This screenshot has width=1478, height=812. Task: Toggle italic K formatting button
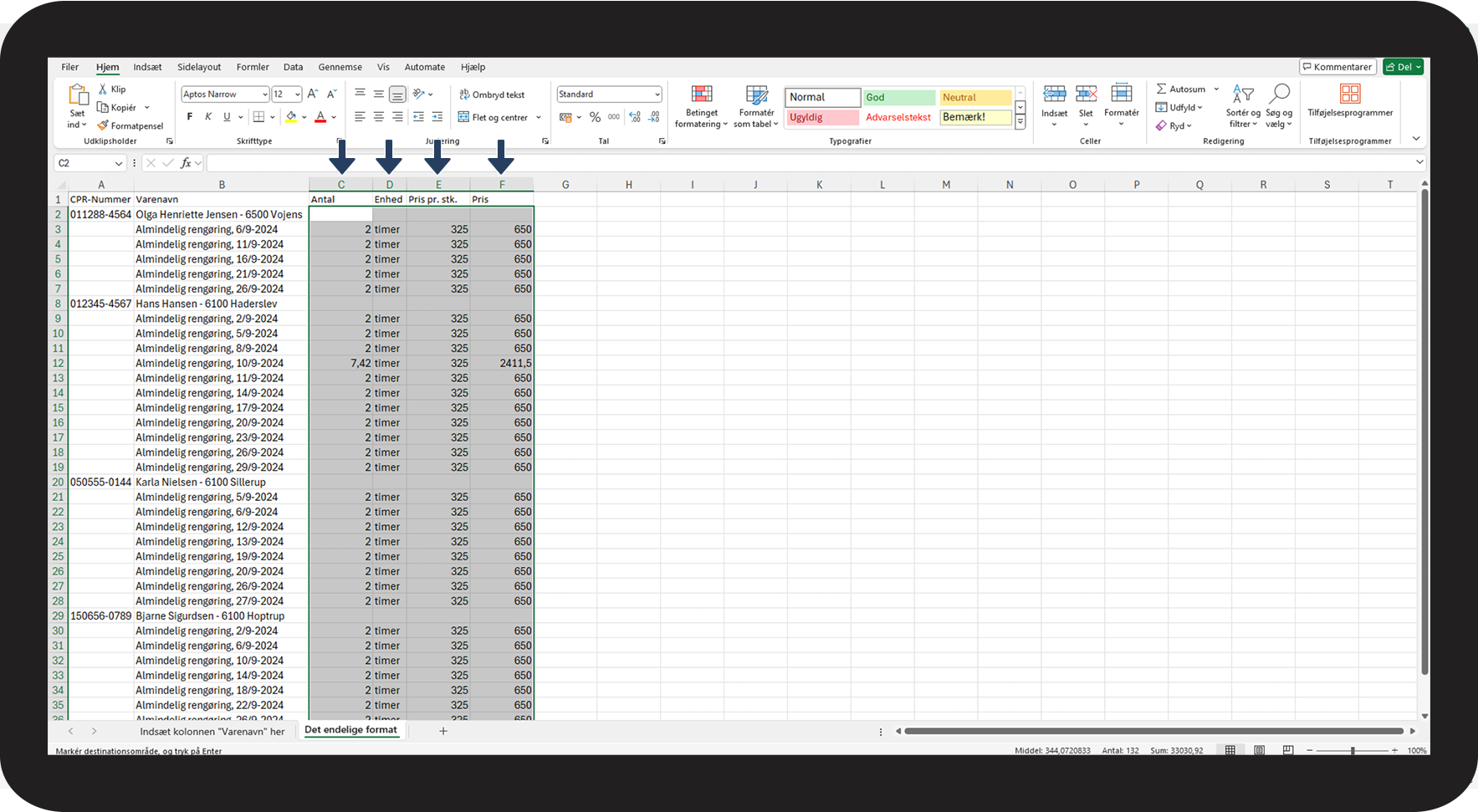coord(208,117)
